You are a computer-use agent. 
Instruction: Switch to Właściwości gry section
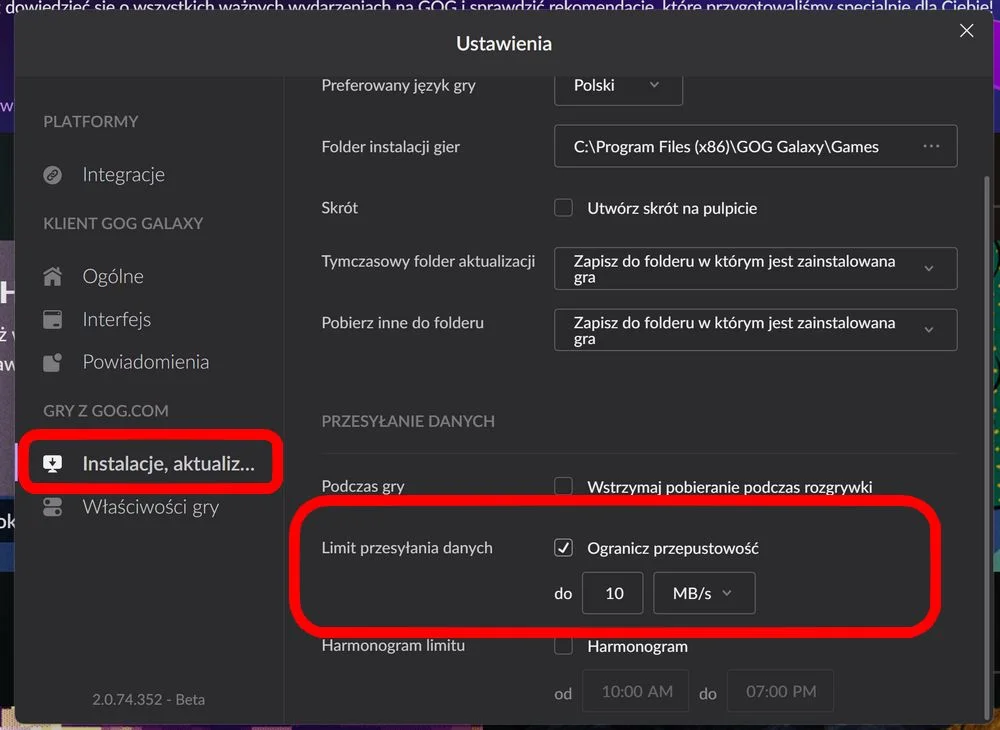click(151, 507)
